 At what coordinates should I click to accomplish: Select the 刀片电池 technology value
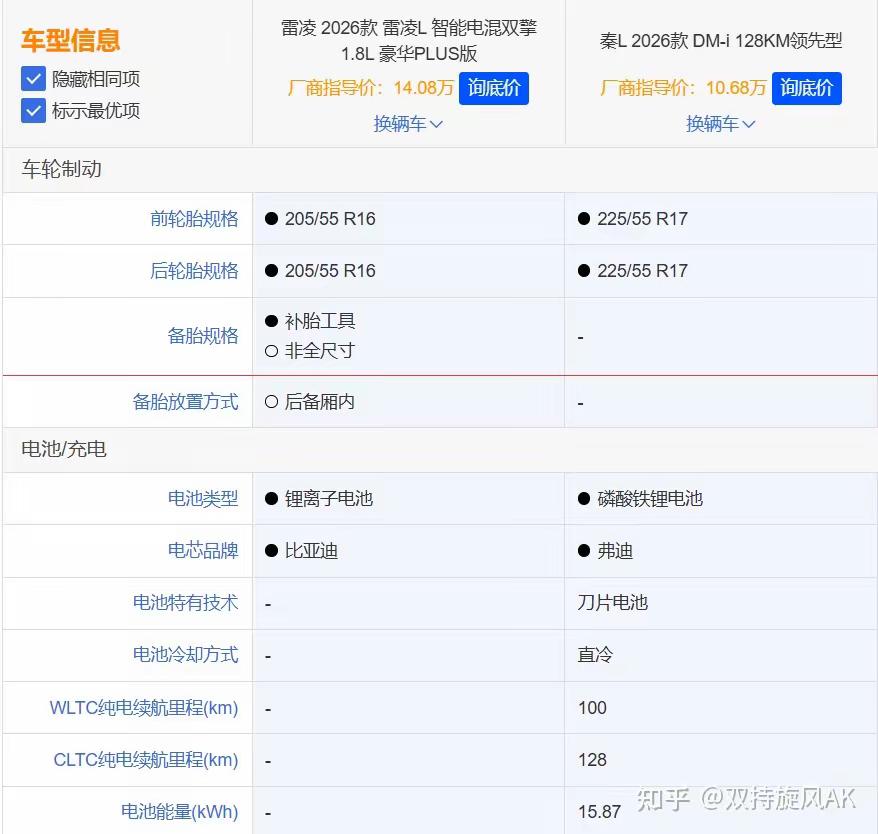(613, 602)
